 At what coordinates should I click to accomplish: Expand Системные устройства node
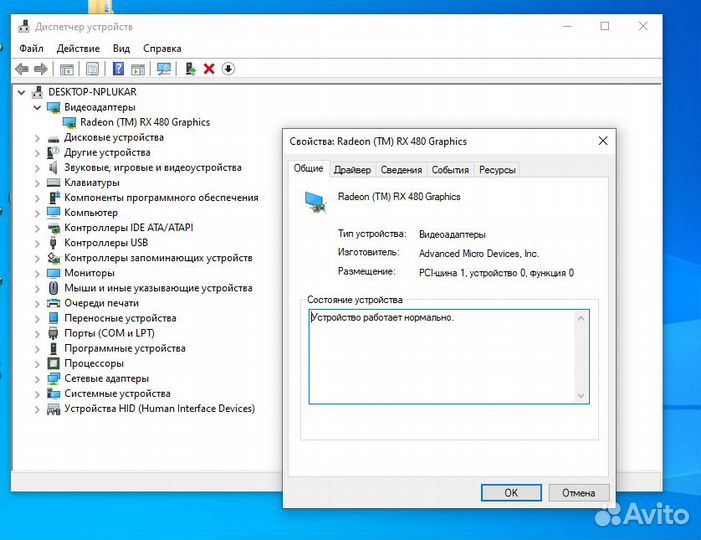click(x=37, y=394)
